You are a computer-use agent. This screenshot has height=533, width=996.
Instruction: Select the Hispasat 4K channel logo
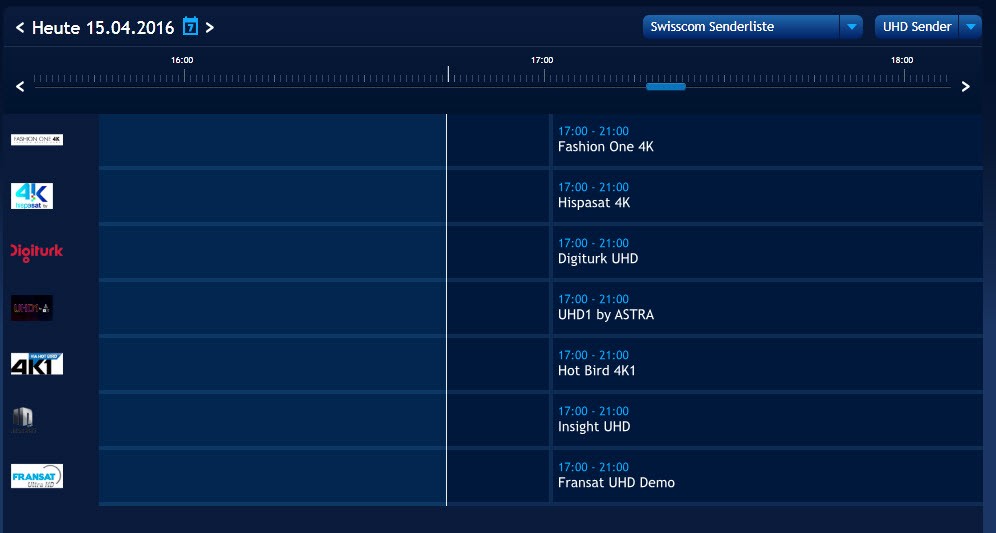pos(32,196)
